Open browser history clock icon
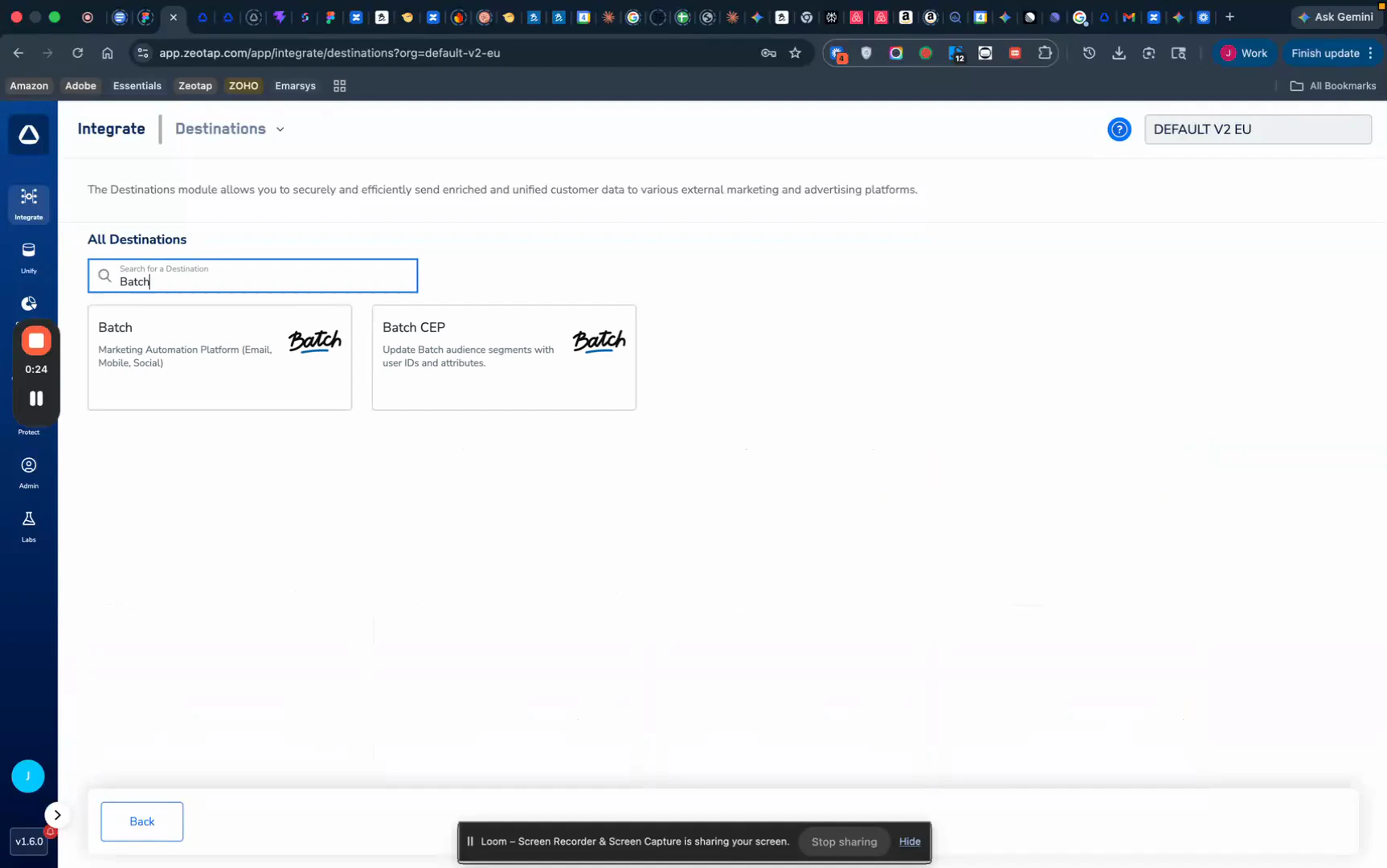Viewport: 1387px width, 868px height. (1089, 53)
